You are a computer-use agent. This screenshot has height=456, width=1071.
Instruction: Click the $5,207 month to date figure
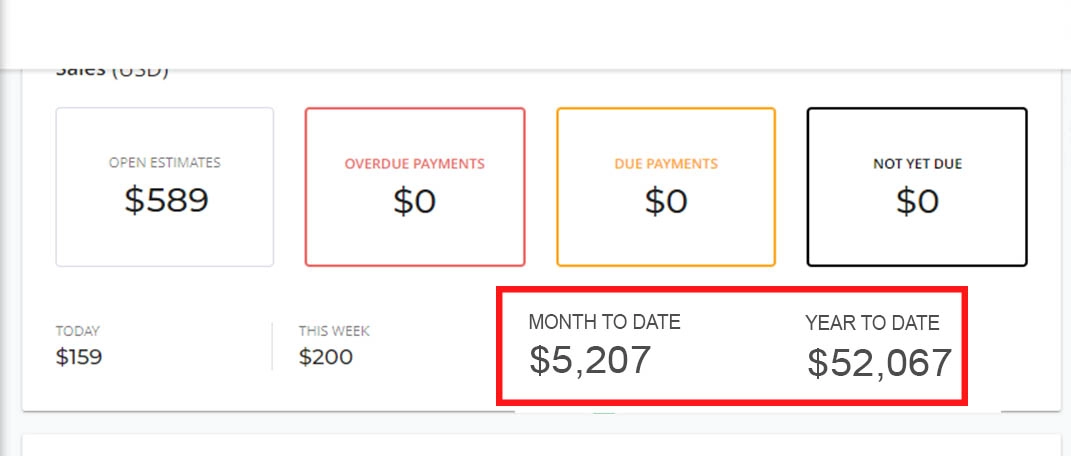(x=590, y=359)
